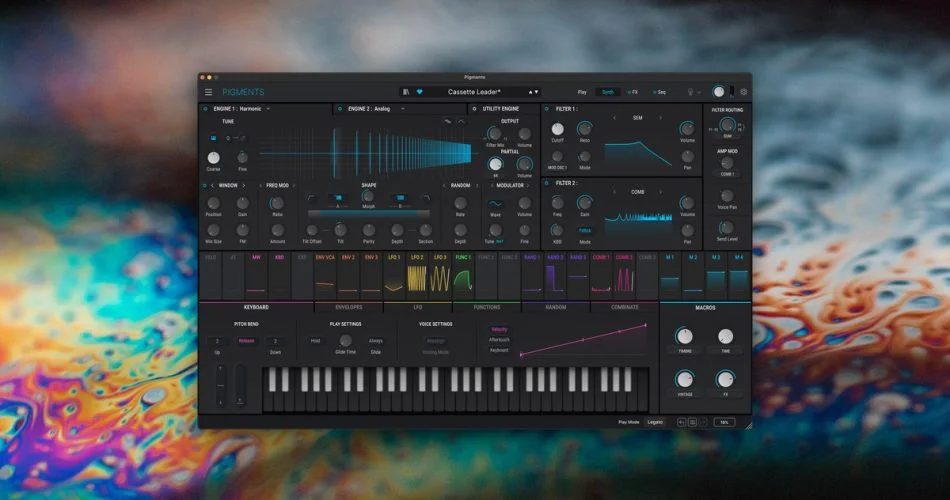Open the preset library browser icon

[x=406, y=92]
